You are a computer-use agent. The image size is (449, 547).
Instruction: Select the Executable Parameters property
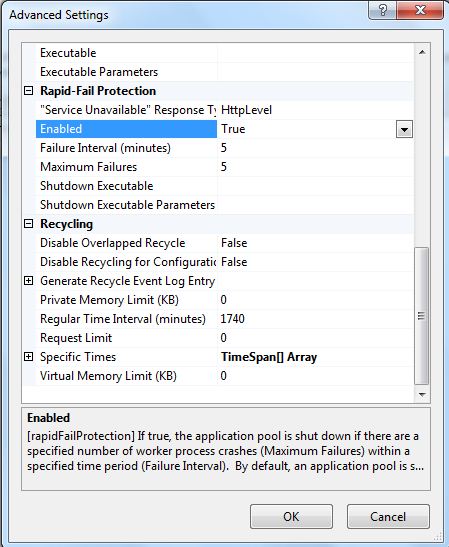pyautogui.click(x=126, y=72)
